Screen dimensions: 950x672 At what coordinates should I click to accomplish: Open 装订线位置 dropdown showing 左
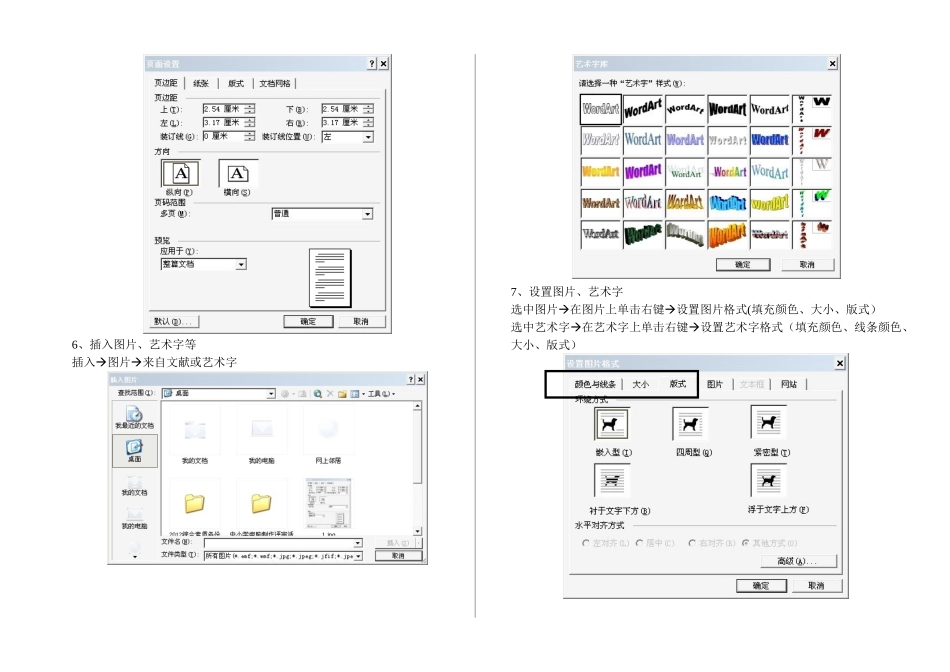[347, 137]
